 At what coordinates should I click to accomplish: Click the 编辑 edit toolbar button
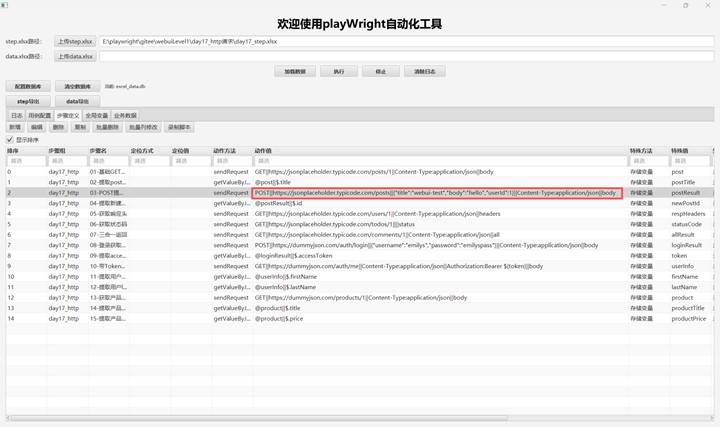(x=37, y=127)
